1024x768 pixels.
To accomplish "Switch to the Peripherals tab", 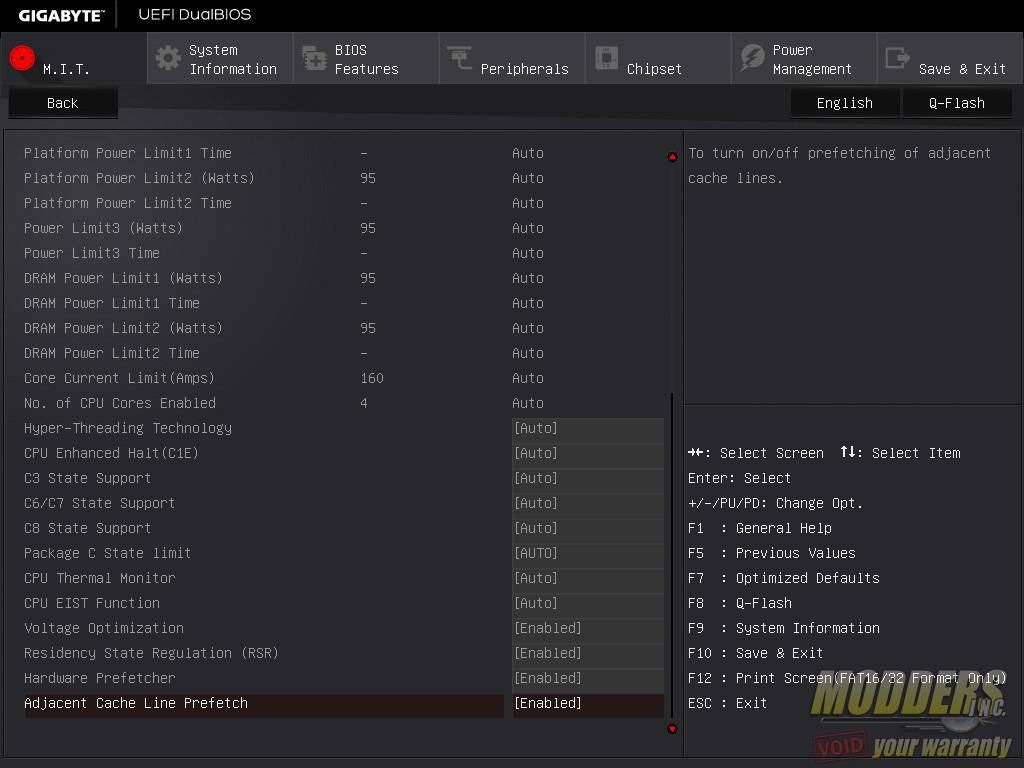I will click(511, 58).
